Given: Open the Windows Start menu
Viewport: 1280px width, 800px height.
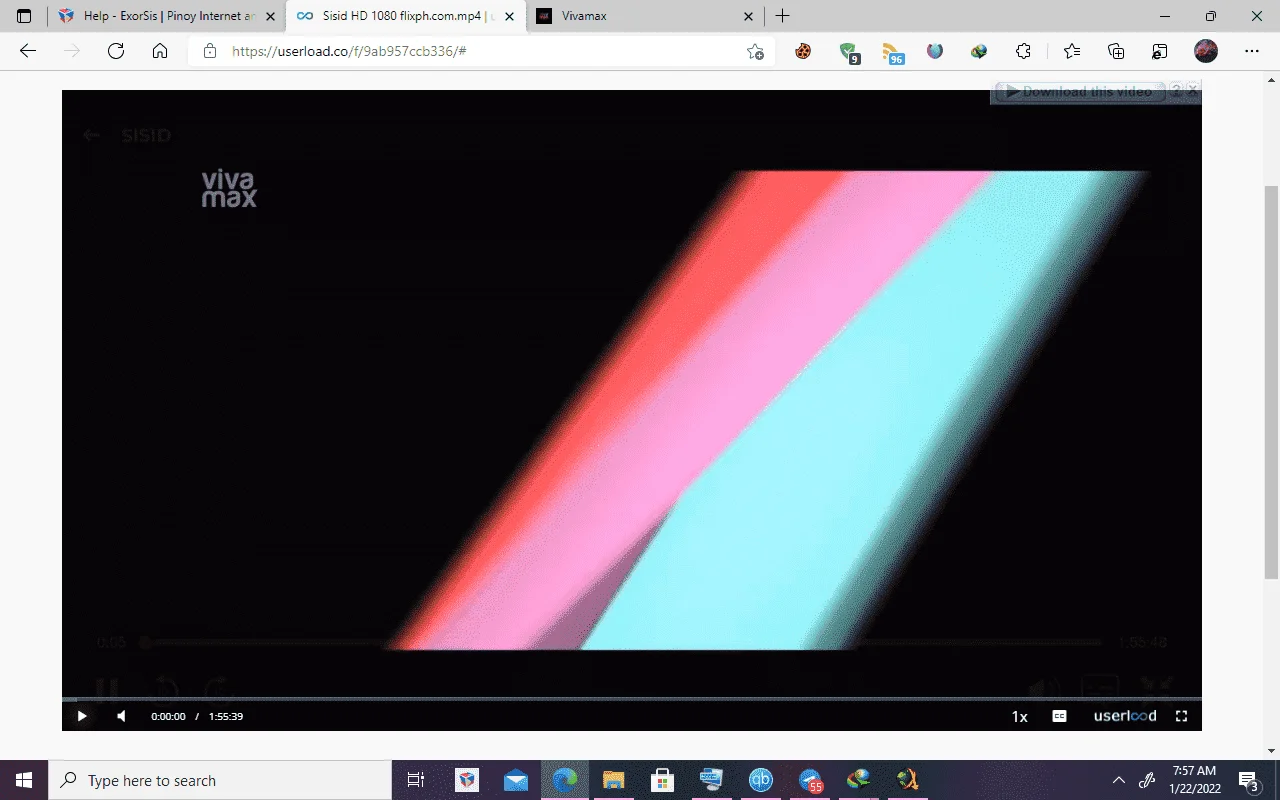Looking at the screenshot, I should [24, 780].
